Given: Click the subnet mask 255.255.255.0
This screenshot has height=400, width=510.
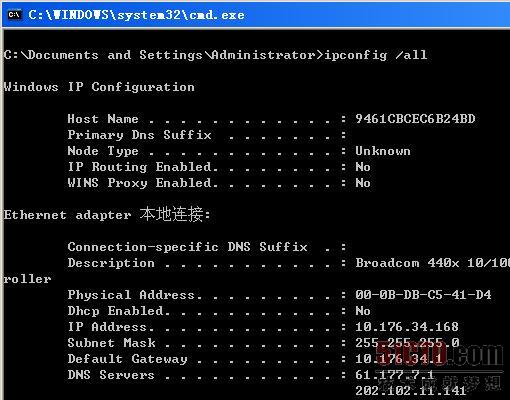Looking at the screenshot, I should (407, 343).
